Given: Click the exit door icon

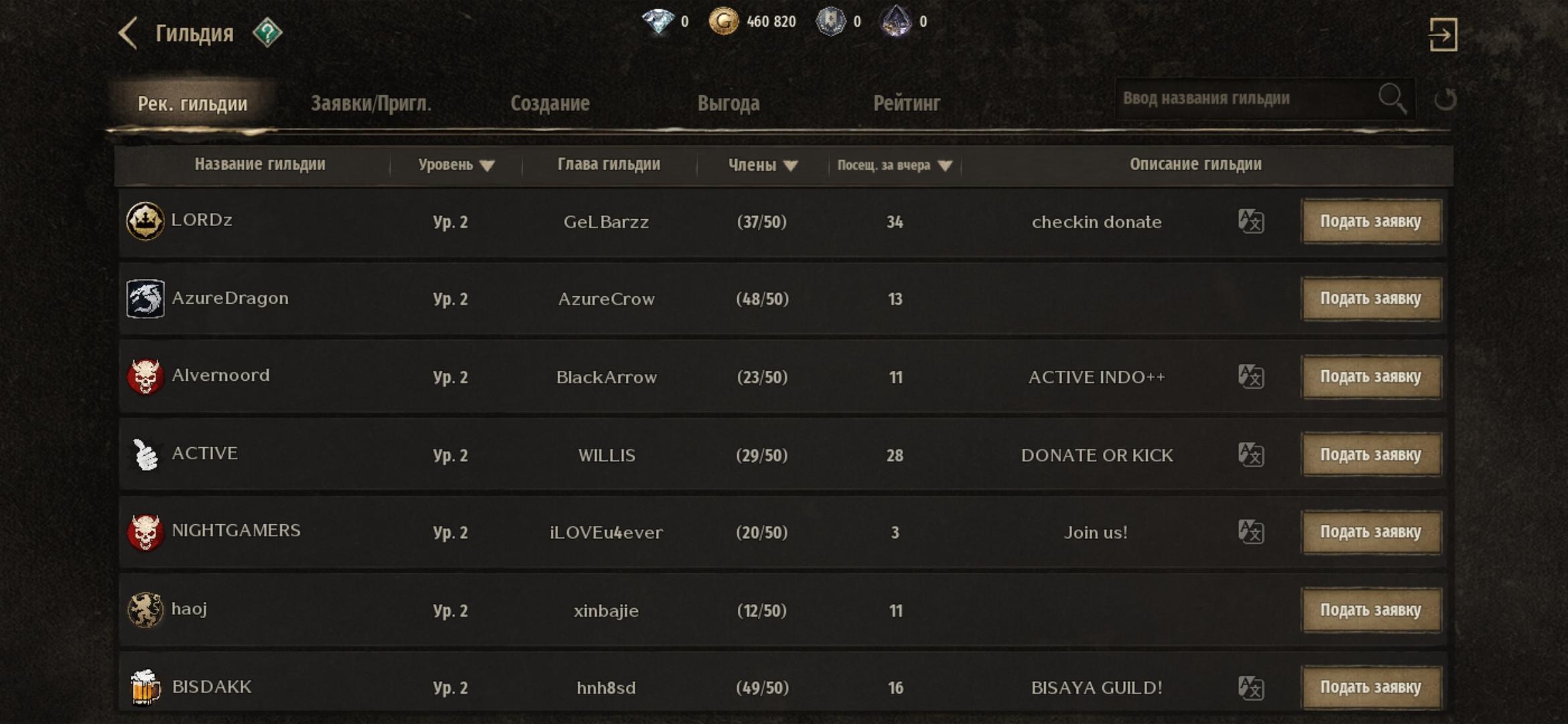Looking at the screenshot, I should pyautogui.click(x=1442, y=34).
